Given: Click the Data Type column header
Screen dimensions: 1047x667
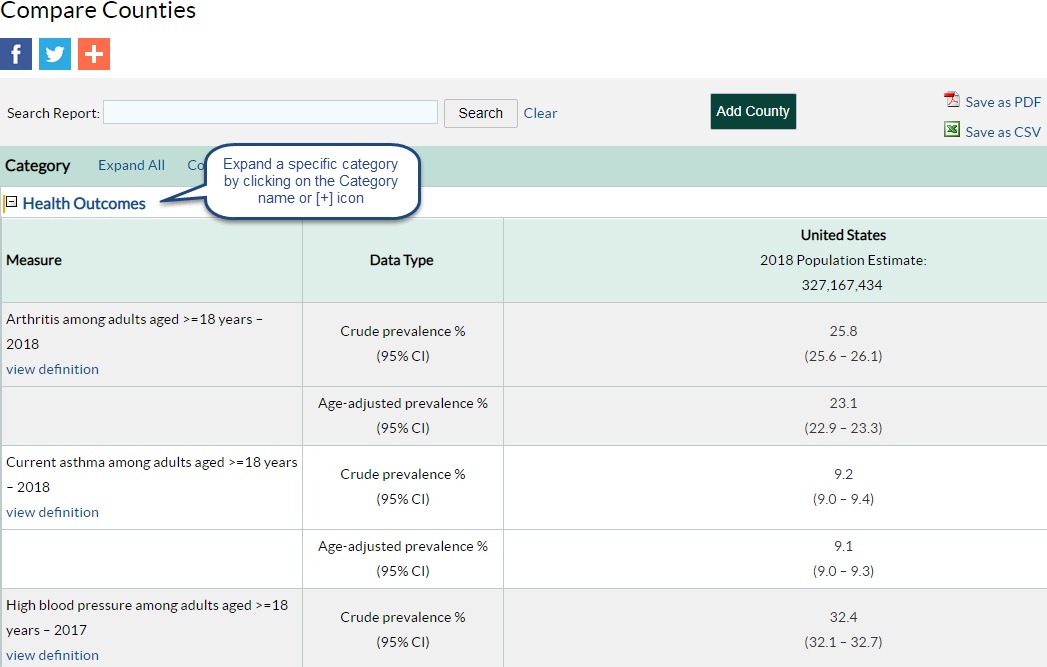Looking at the screenshot, I should (x=402, y=260).
